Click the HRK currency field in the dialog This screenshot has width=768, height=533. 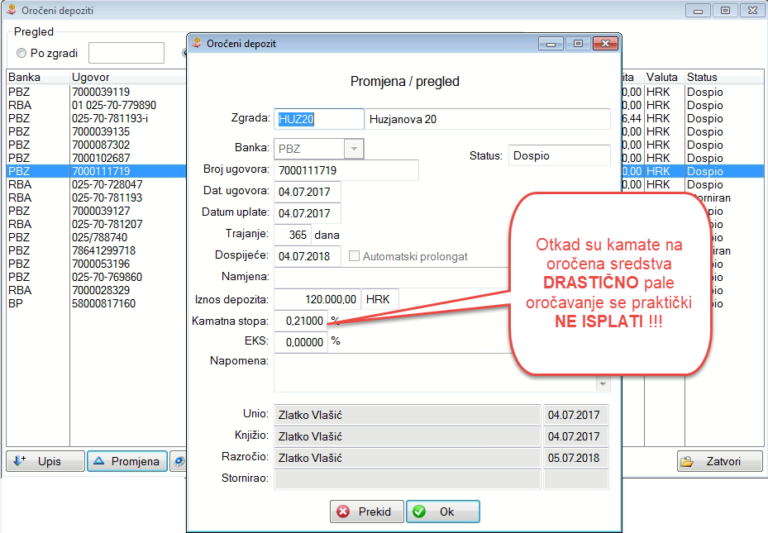[380, 299]
